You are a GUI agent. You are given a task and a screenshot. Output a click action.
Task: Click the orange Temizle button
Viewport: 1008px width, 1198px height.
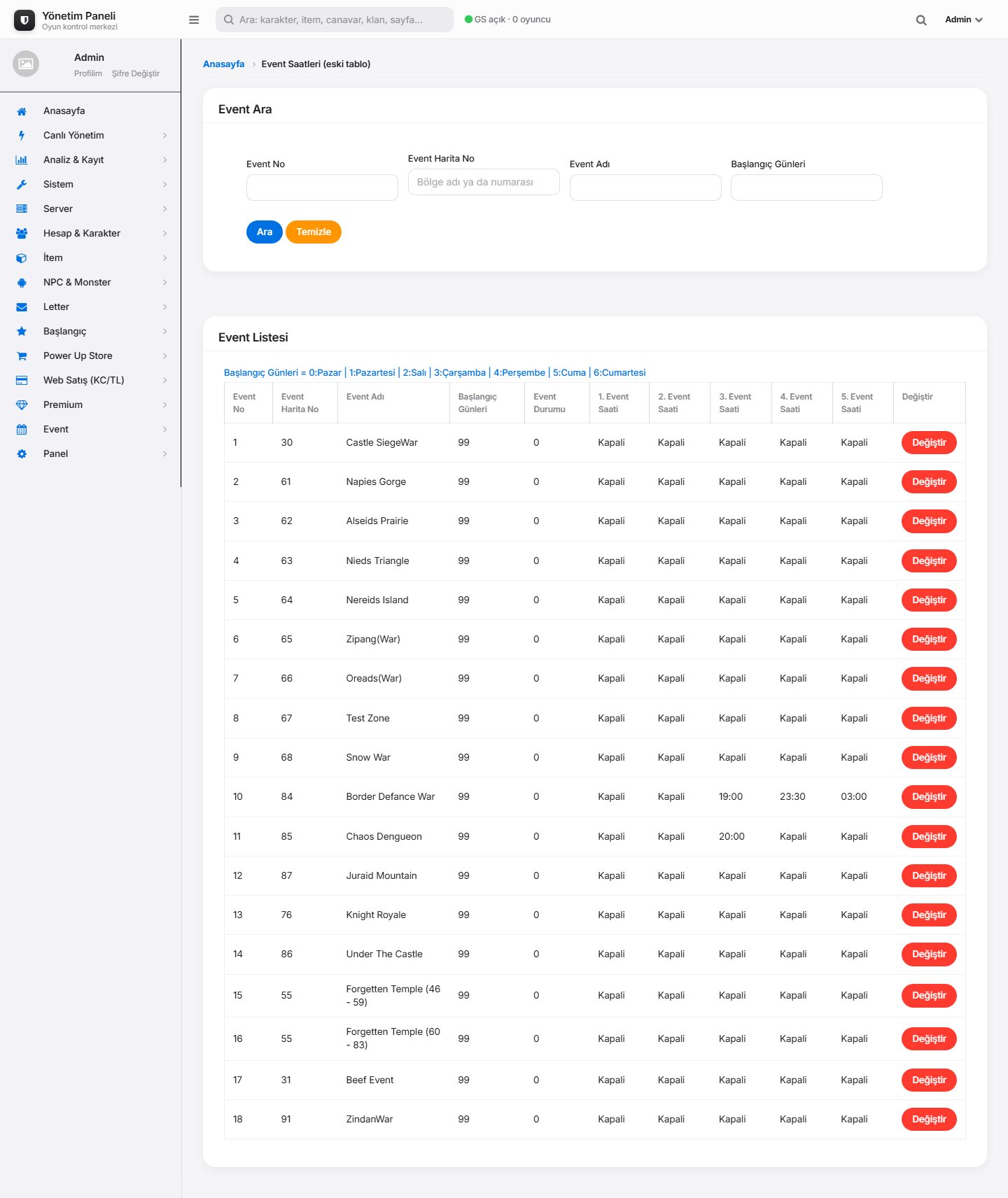click(x=314, y=232)
